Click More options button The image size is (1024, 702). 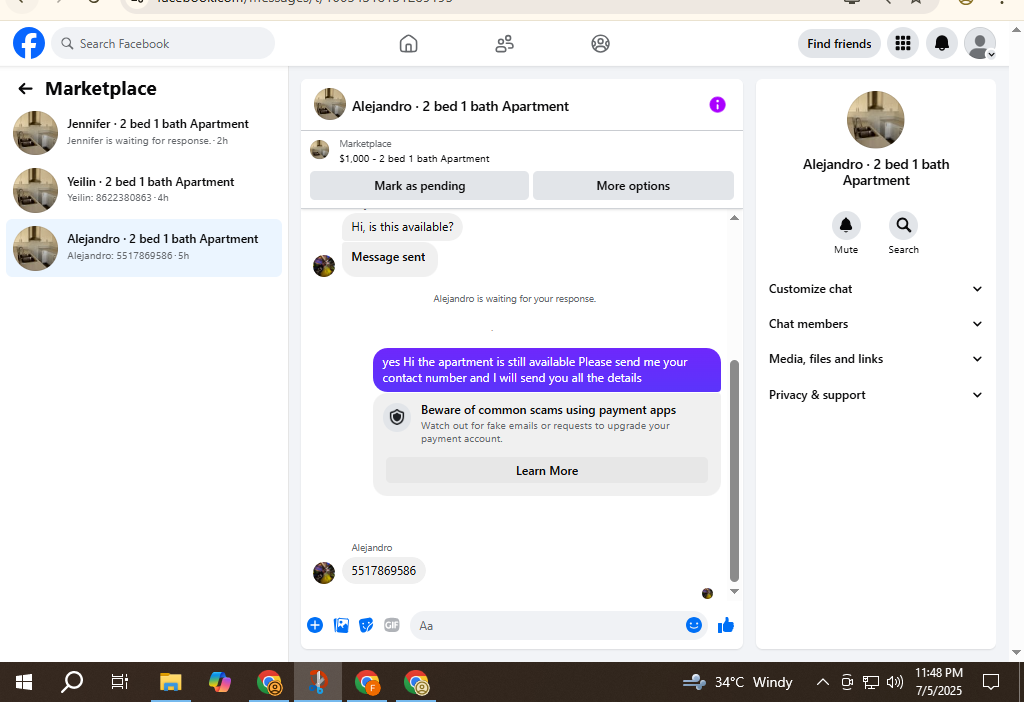633,186
